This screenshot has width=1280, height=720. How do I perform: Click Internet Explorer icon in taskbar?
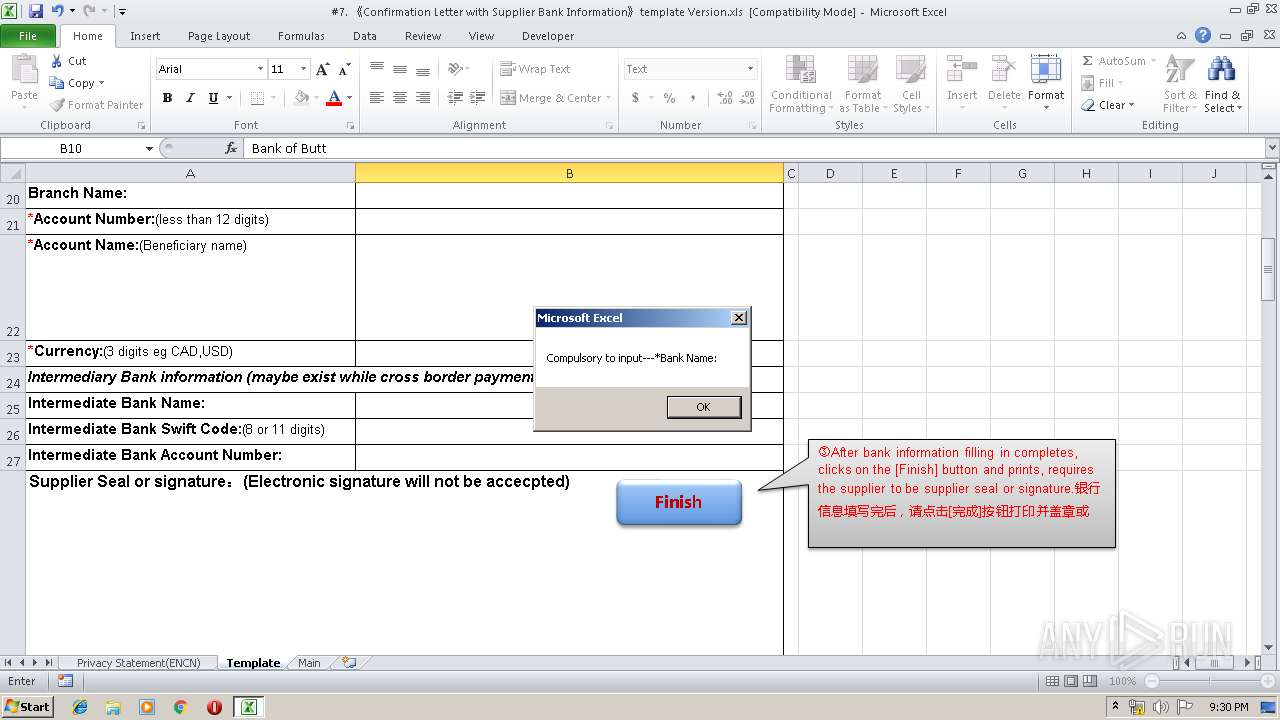80,707
